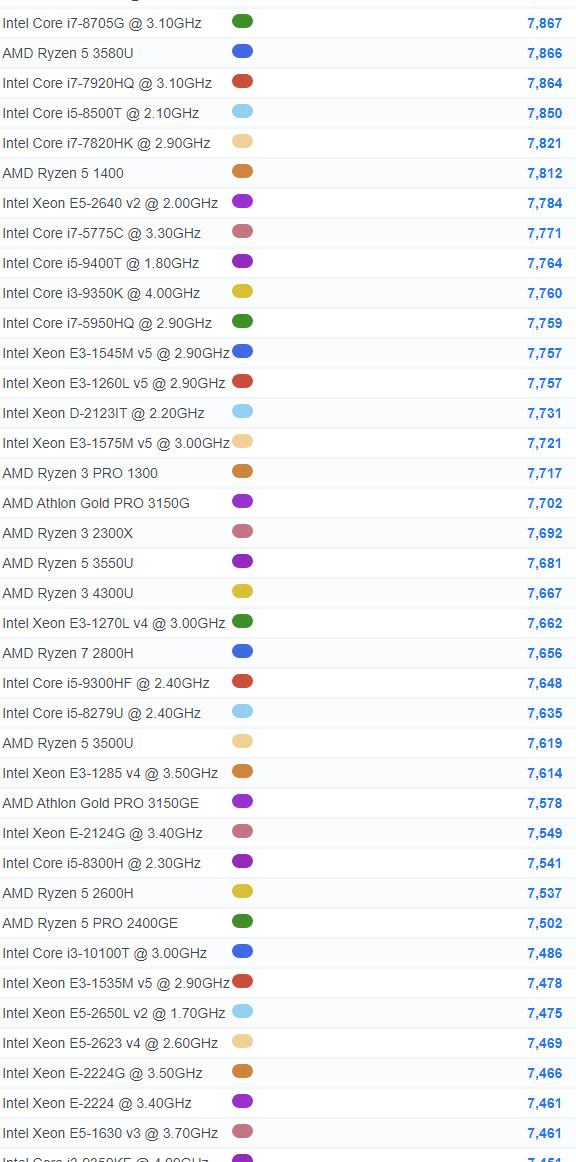Open Intel Core i5-8300H @ 2.30GHz link
Screen dimensions: 576x1162
point(102,863)
